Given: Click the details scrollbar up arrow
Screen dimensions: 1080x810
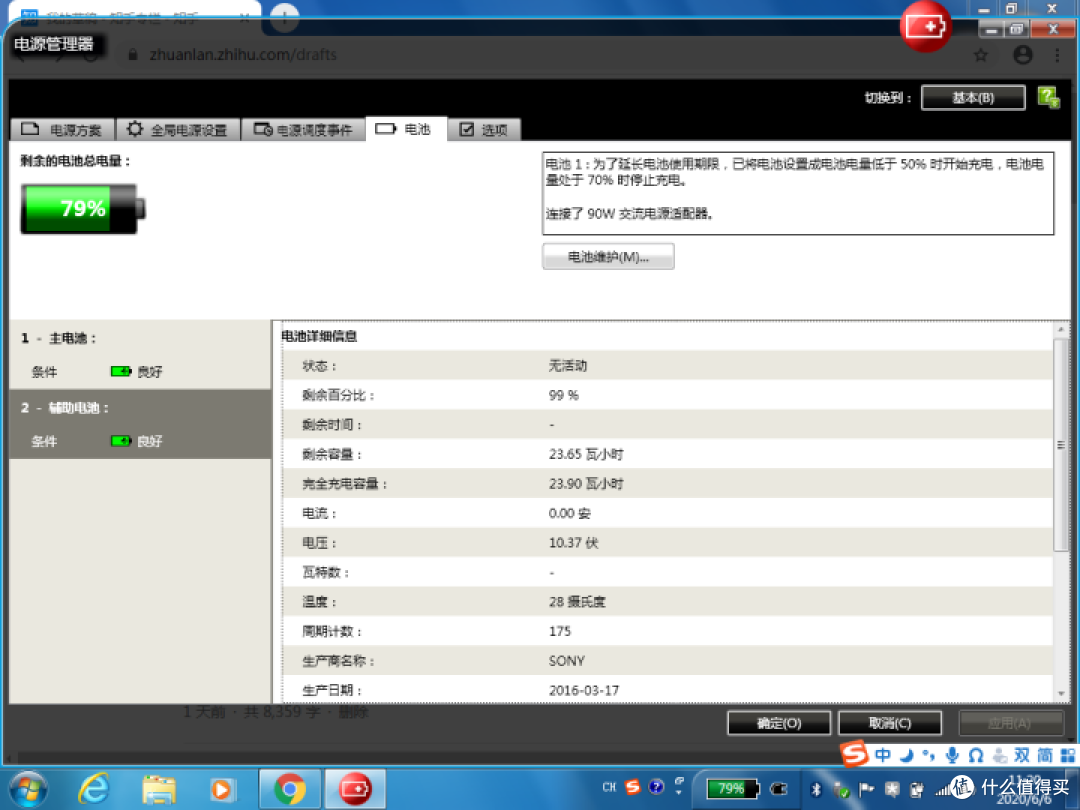Looking at the screenshot, I should click(x=1061, y=331).
